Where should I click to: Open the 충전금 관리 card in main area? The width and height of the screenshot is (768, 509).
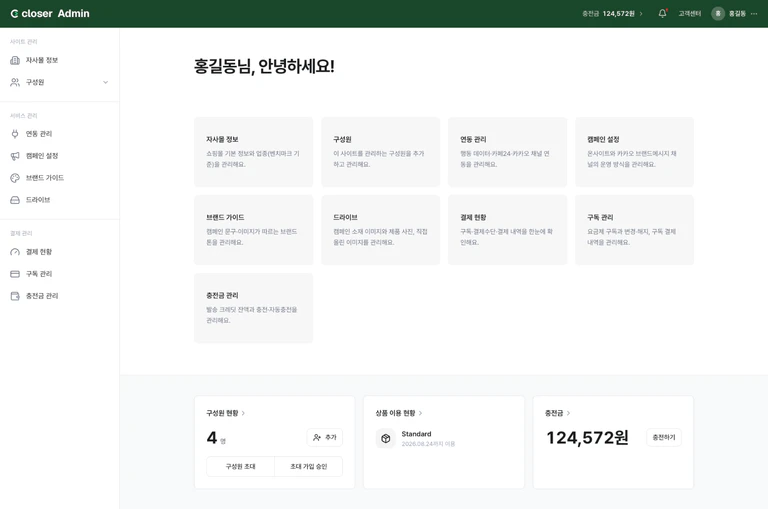click(x=253, y=308)
